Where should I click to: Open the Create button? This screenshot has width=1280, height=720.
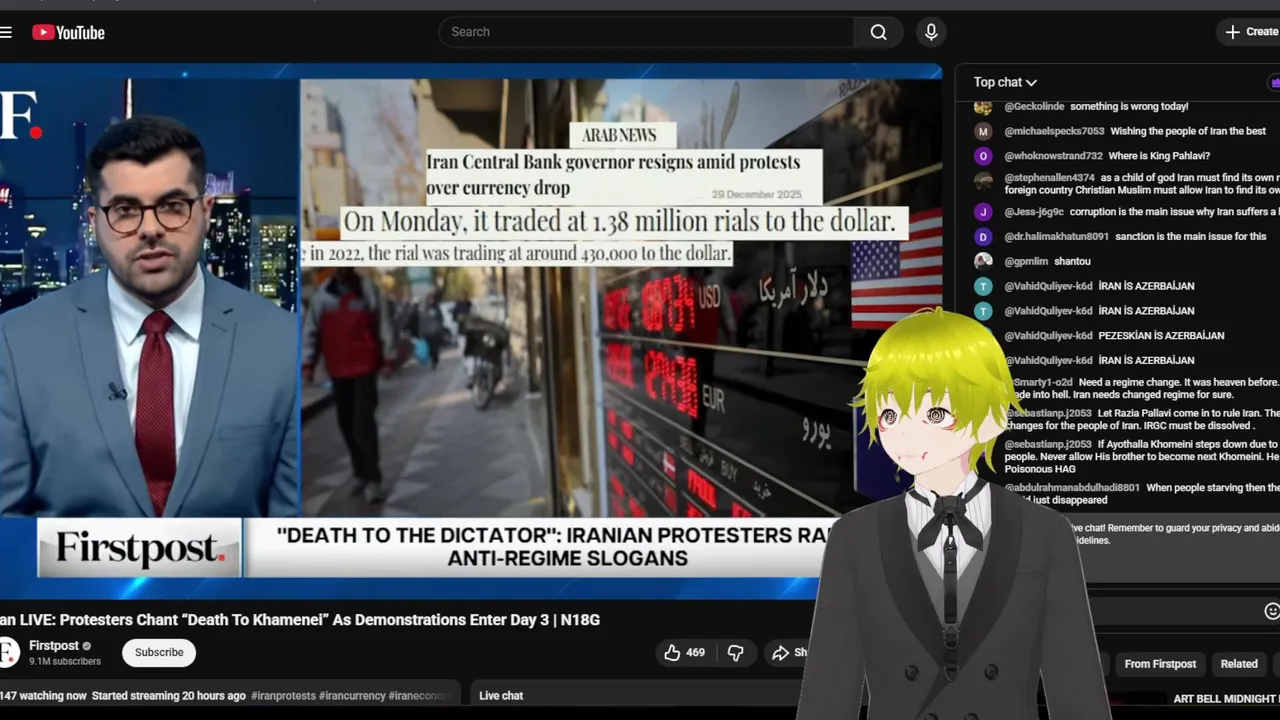point(1251,32)
